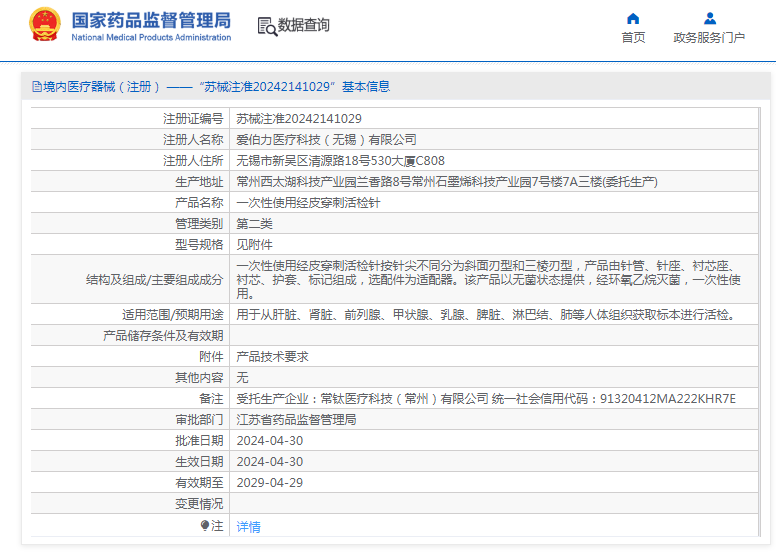Click the document icon beside 境内医疗器械
This screenshot has width=776, height=556.
pyautogui.click(x=36, y=87)
